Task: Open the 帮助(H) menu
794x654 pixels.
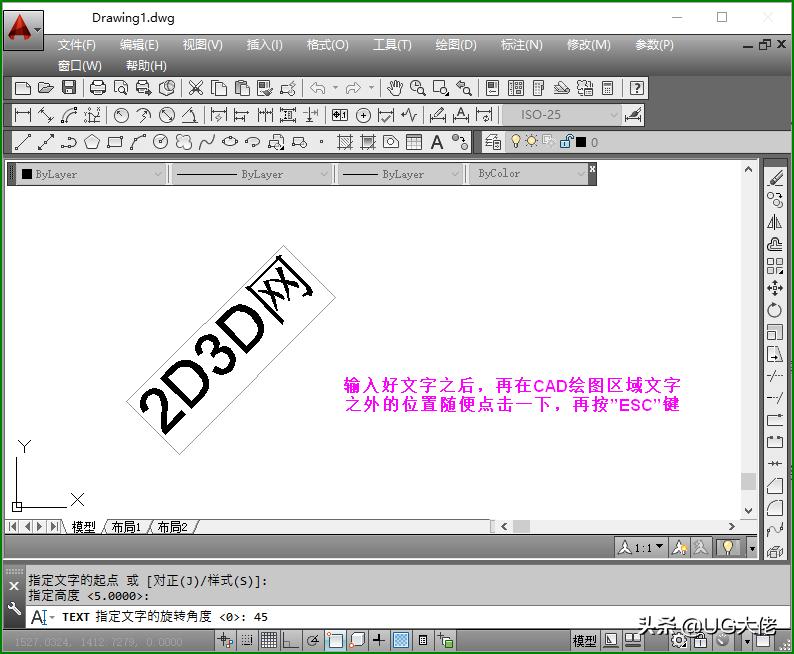Action: coord(146,66)
